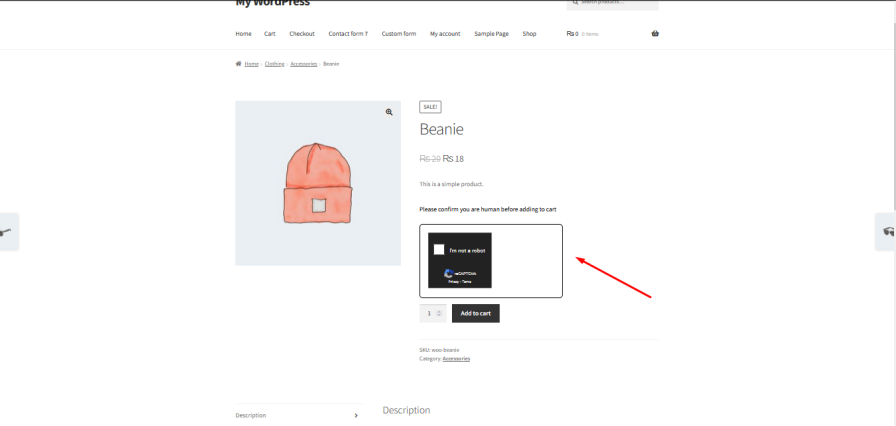Click the Rs 0 cart total
The width and height of the screenshot is (896, 426).
click(x=572, y=34)
